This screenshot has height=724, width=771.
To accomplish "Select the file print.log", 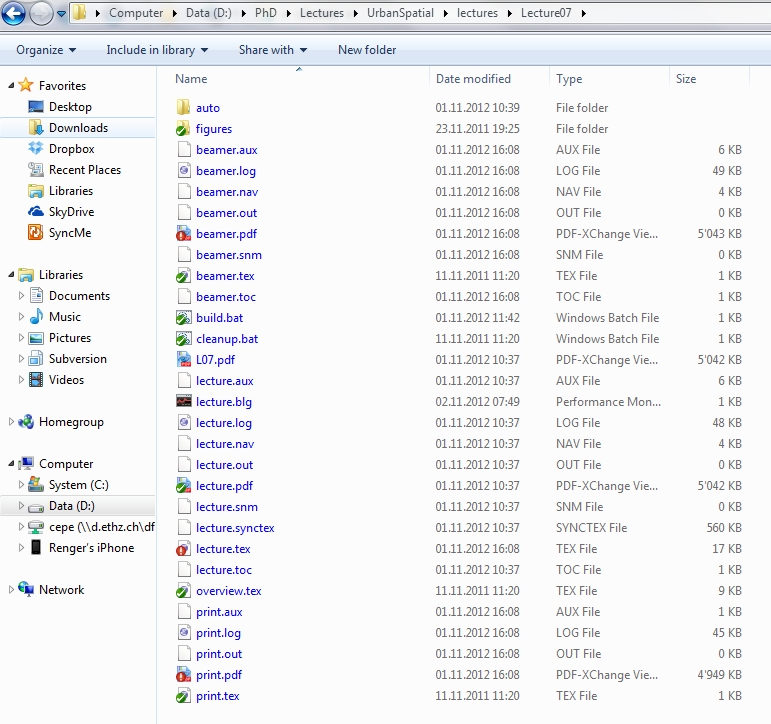I will [x=218, y=633].
